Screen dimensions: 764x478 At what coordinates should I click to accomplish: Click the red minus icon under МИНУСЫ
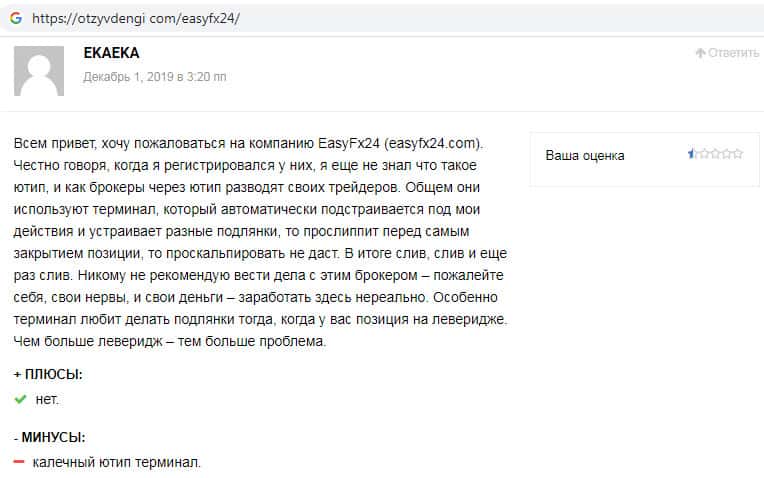tap(19, 462)
